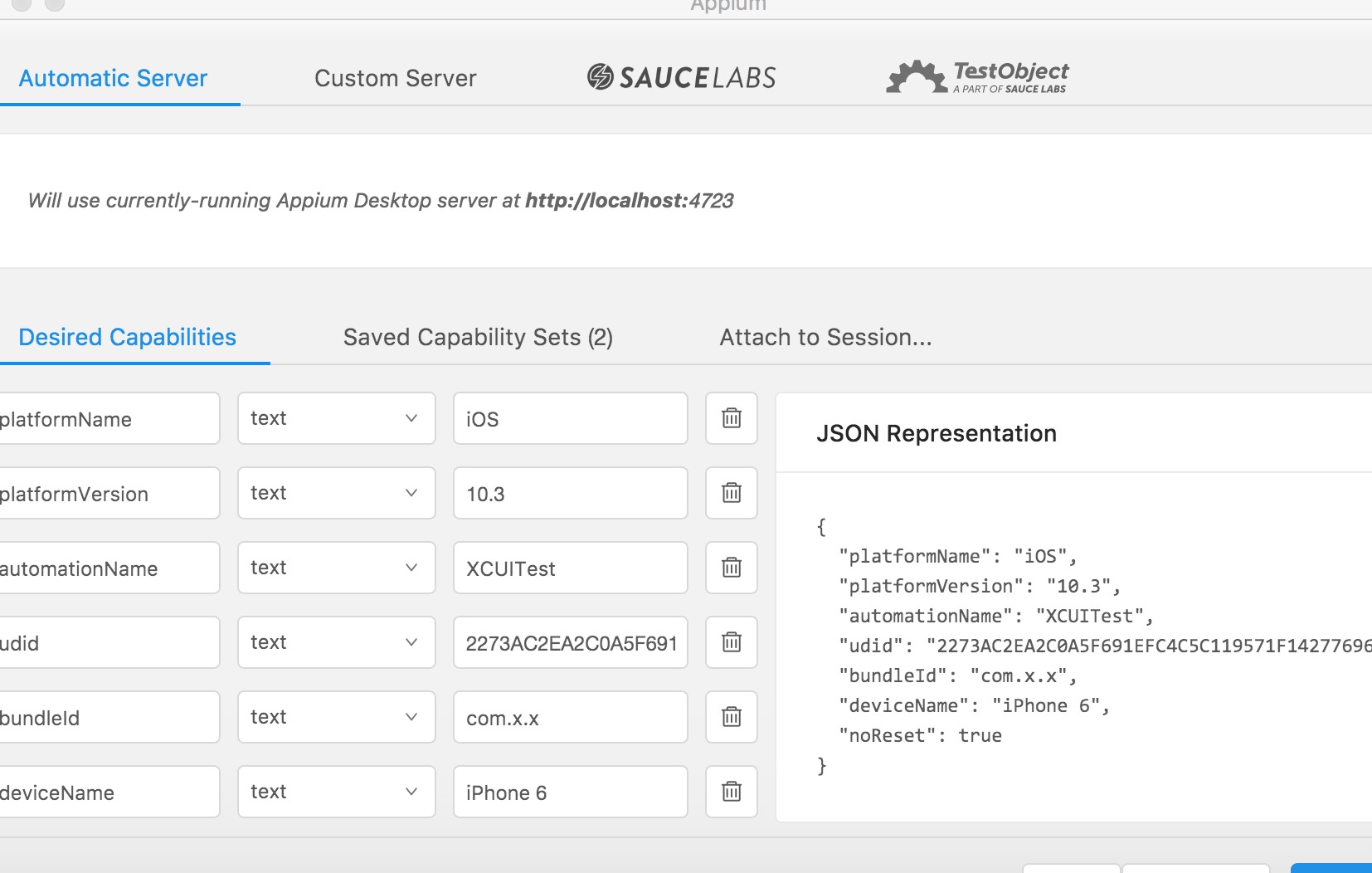Open the type dropdown for platformName

(337, 418)
